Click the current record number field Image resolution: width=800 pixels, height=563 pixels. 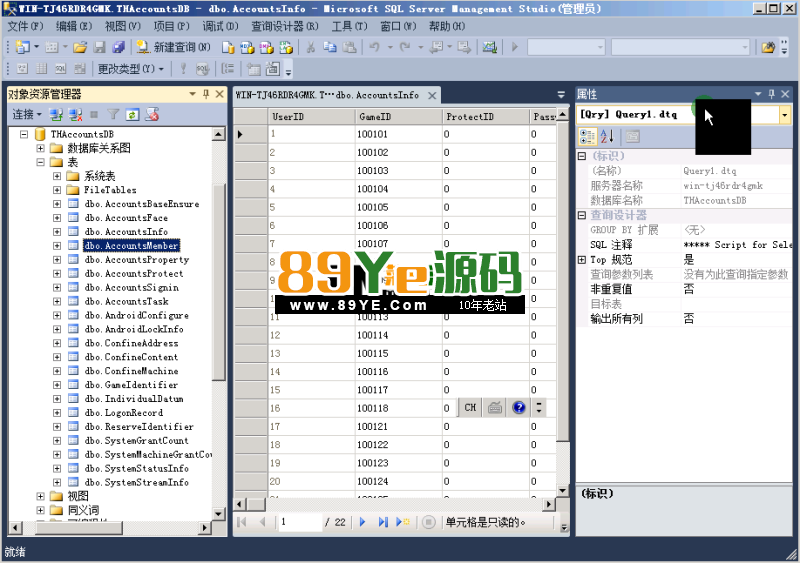pyautogui.click(x=300, y=522)
